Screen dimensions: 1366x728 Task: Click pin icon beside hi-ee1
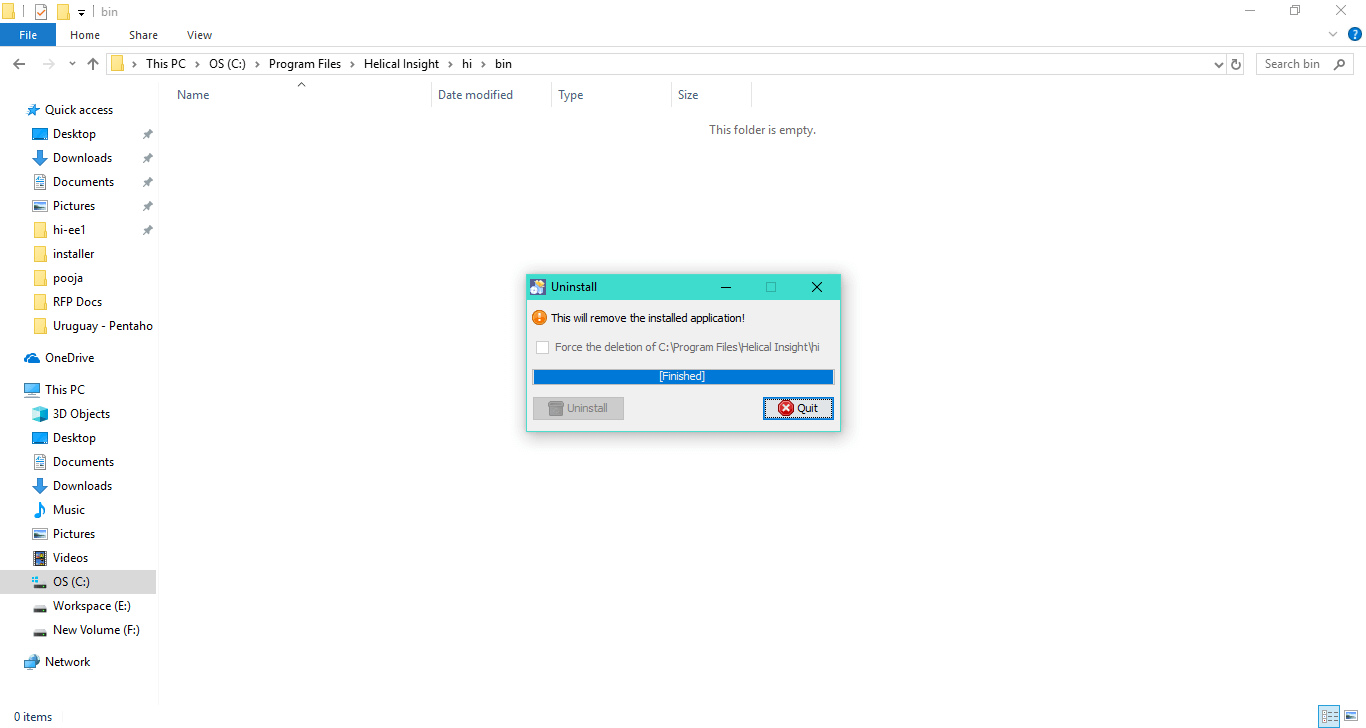[147, 230]
